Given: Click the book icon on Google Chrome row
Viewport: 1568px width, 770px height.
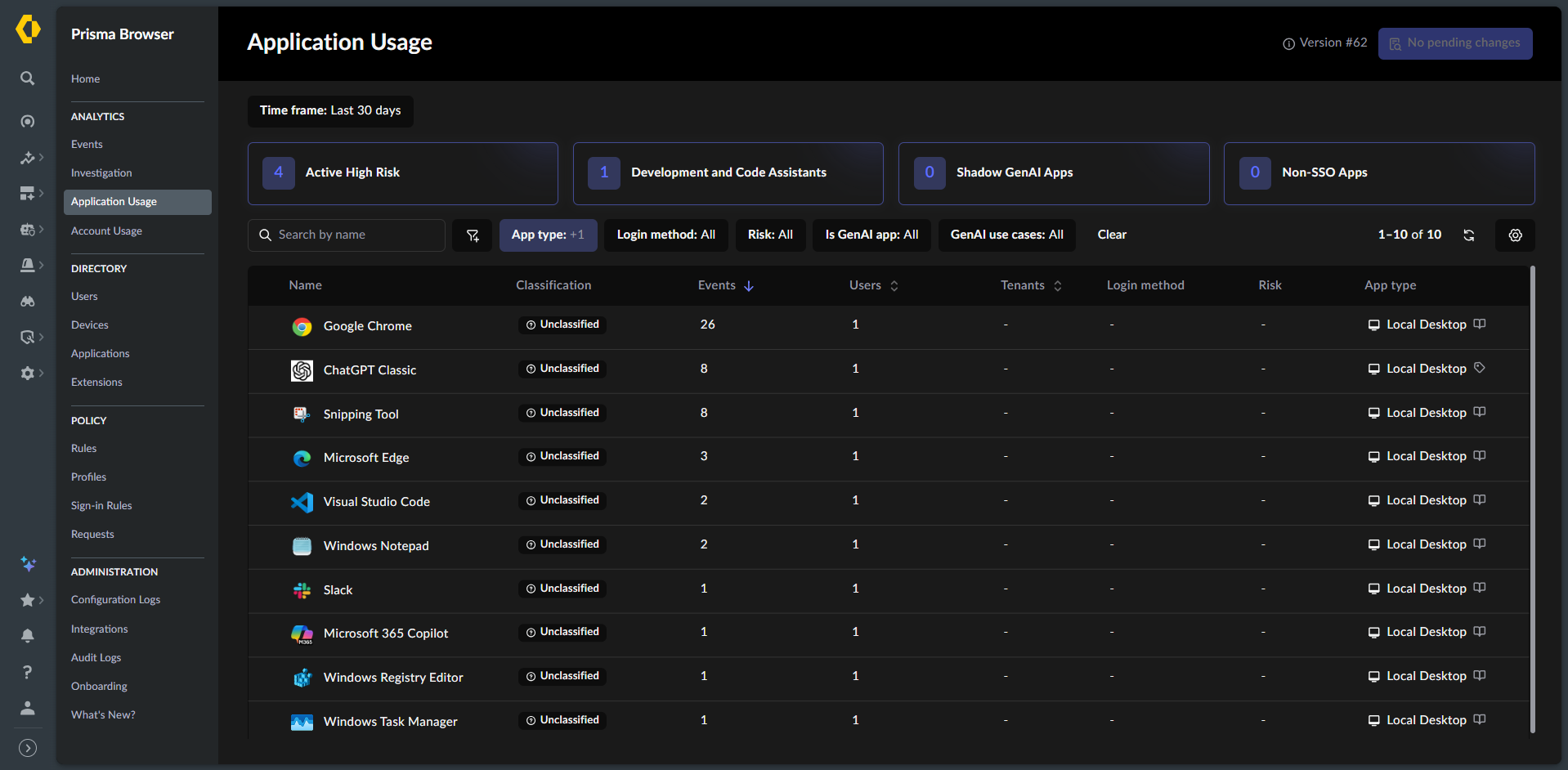Looking at the screenshot, I should [x=1480, y=324].
